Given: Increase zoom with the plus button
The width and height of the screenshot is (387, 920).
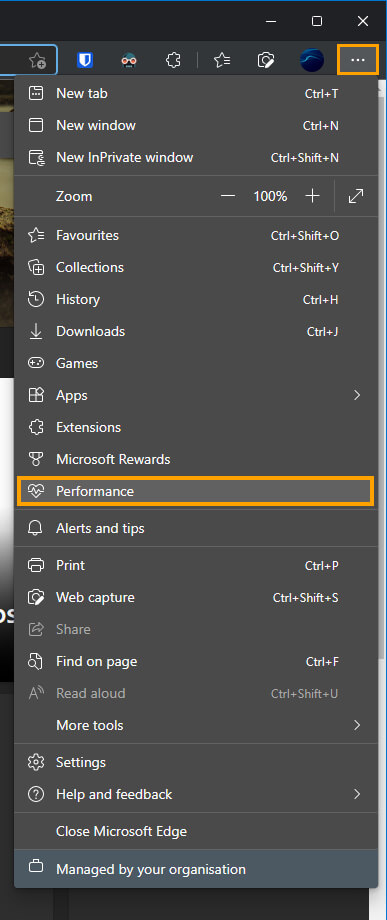Looking at the screenshot, I should tap(313, 196).
